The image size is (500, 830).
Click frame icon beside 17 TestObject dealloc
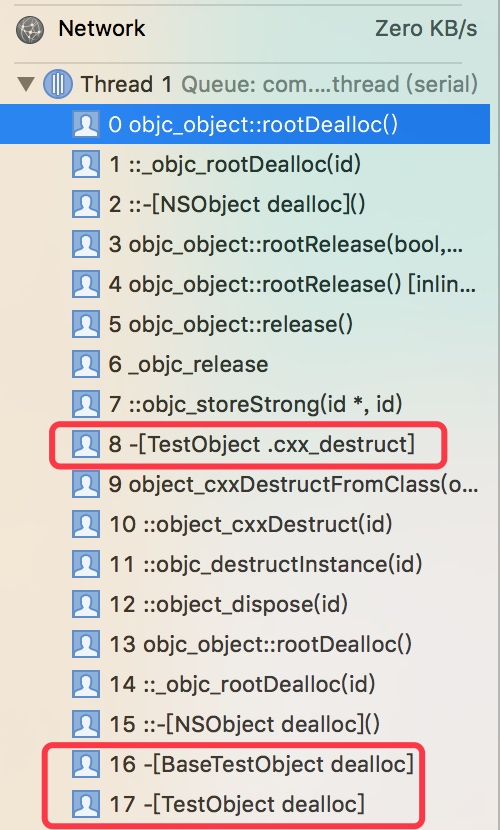(x=85, y=804)
